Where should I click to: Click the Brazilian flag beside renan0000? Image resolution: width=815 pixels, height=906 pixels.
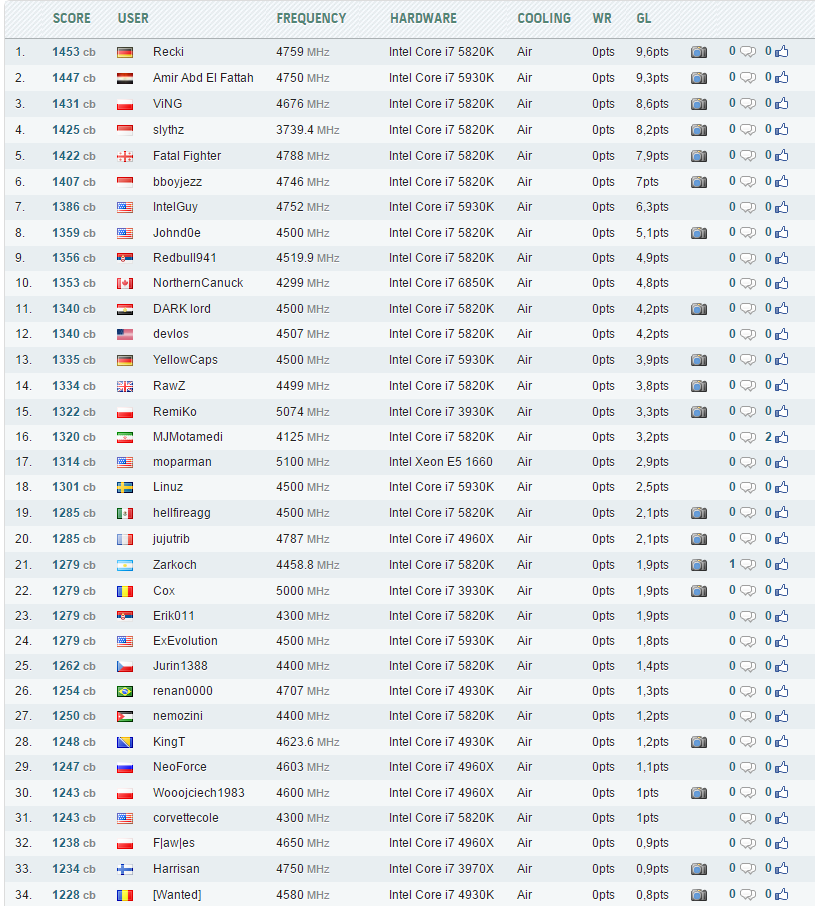125,692
